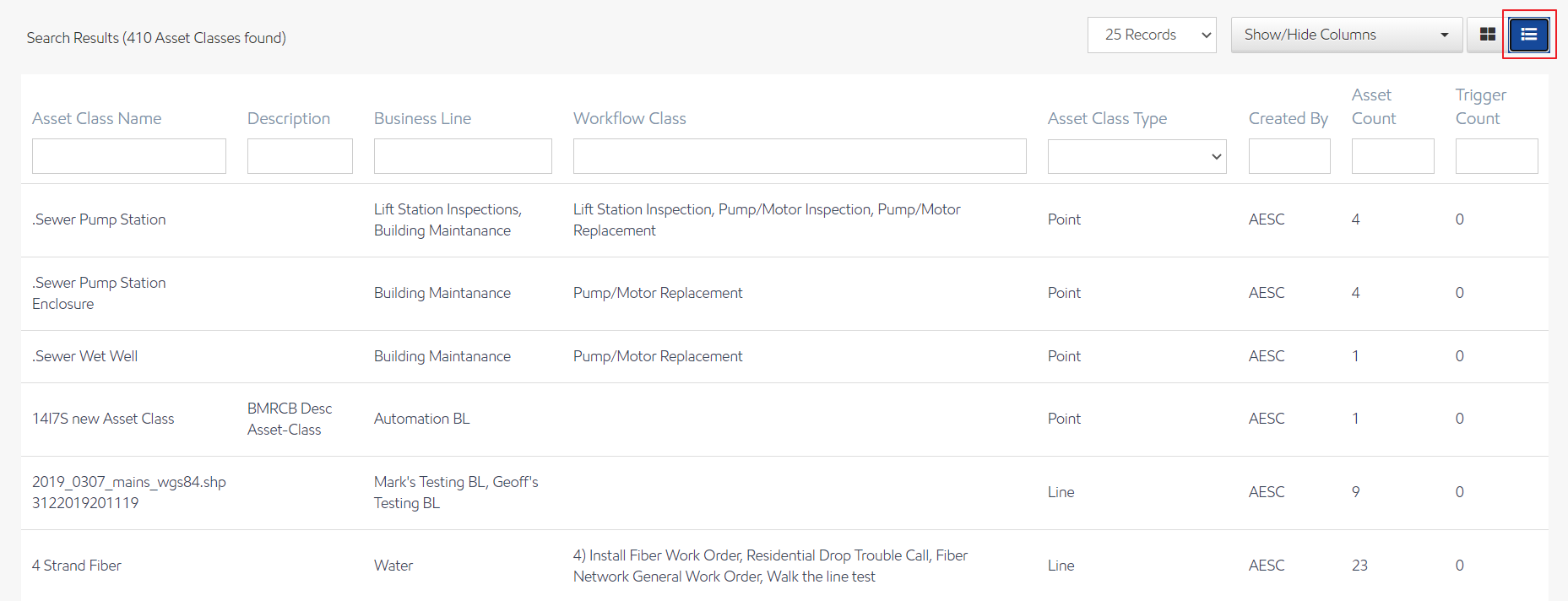Sort by Asset Class Name header
This screenshot has height=601, width=1568.
coord(96,119)
